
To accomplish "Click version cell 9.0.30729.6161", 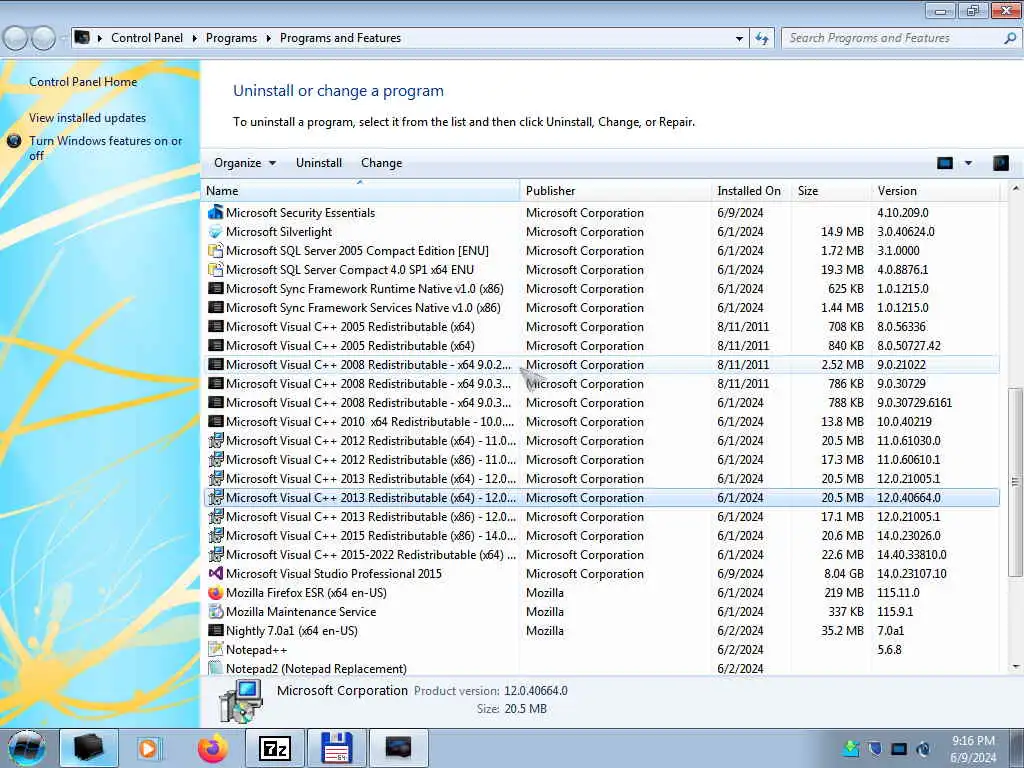I will point(914,402).
